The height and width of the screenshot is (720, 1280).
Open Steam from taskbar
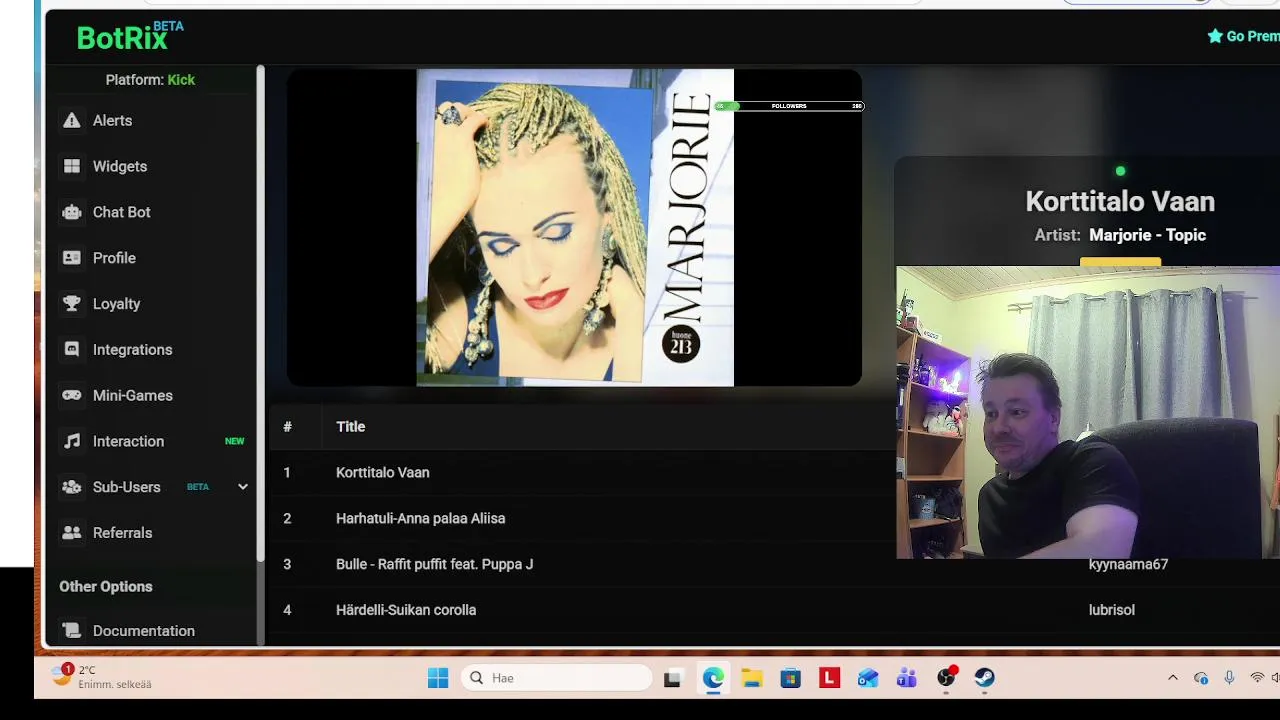tap(985, 678)
